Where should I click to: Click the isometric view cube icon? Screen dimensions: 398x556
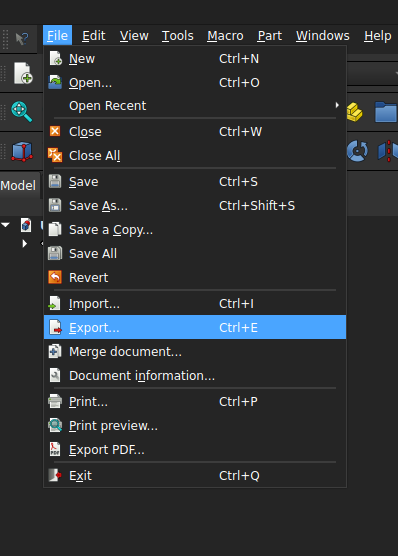pyautogui.click(x=22, y=151)
